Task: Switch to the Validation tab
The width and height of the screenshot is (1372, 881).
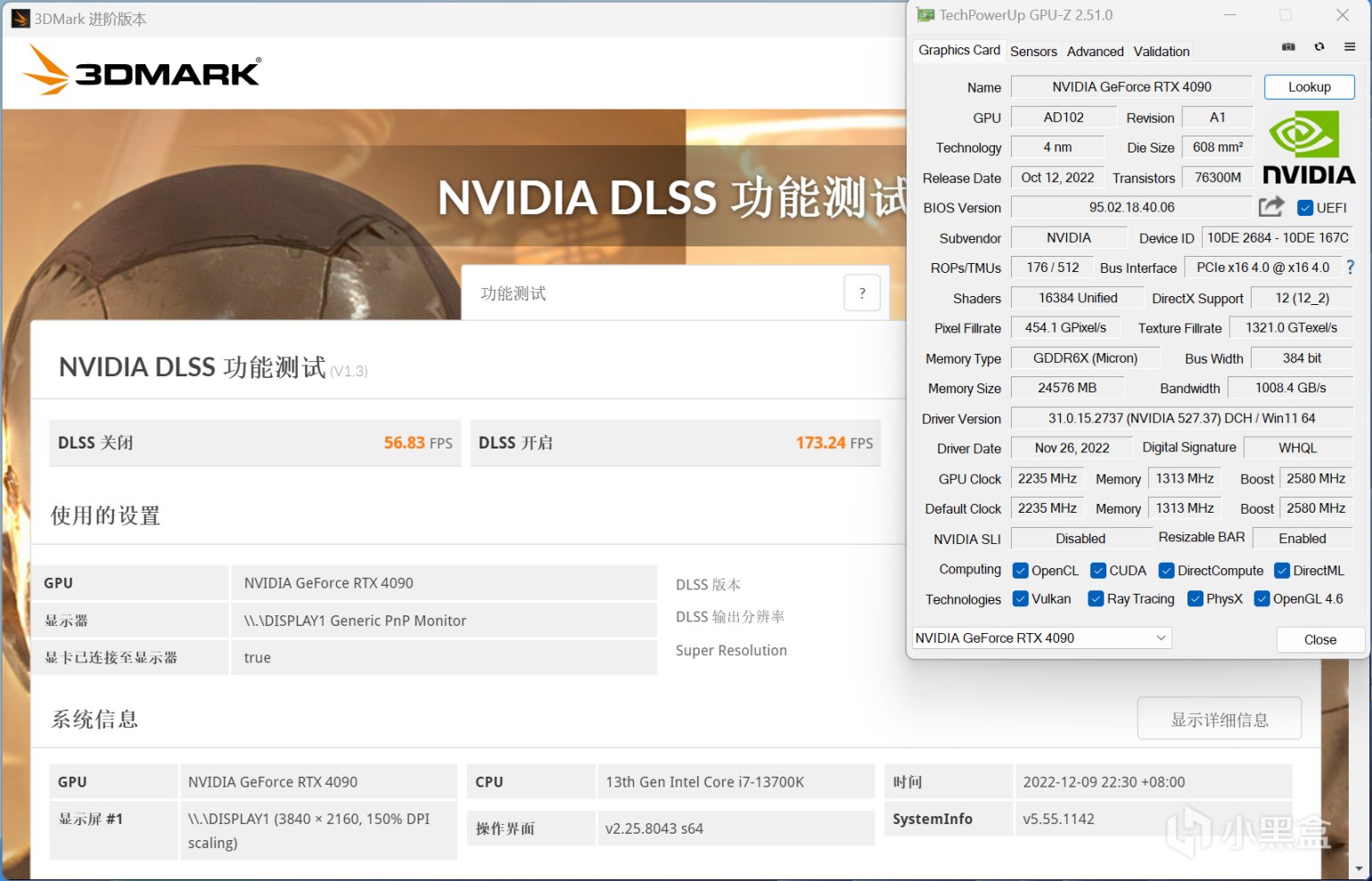Action: (1161, 52)
